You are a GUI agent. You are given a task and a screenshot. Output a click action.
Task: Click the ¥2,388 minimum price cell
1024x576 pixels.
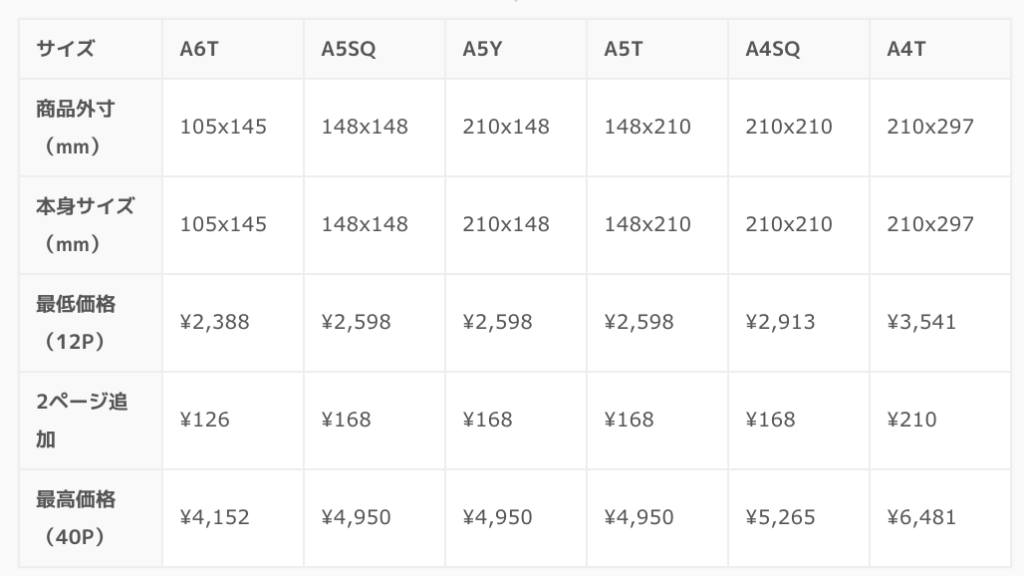(233, 323)
